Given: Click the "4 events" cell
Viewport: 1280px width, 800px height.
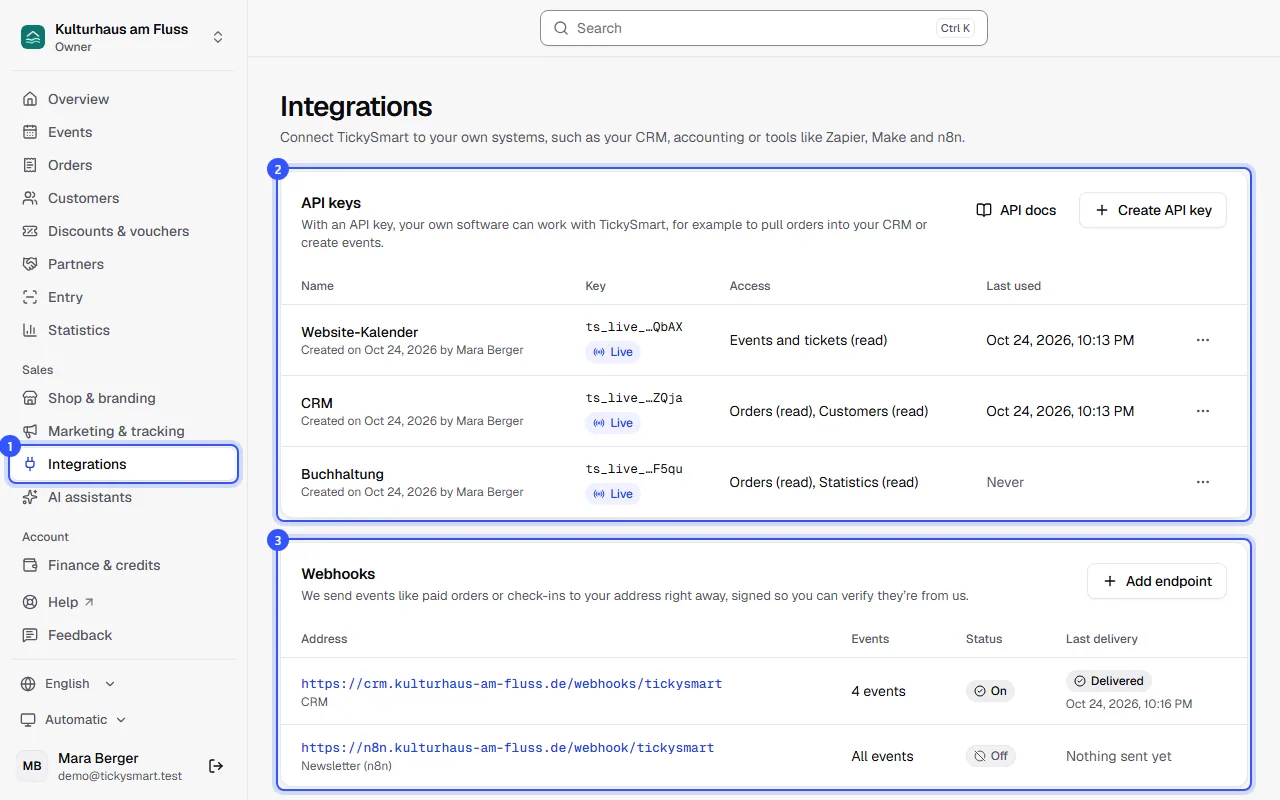Looking at the screenshot, I should point(879,691).
